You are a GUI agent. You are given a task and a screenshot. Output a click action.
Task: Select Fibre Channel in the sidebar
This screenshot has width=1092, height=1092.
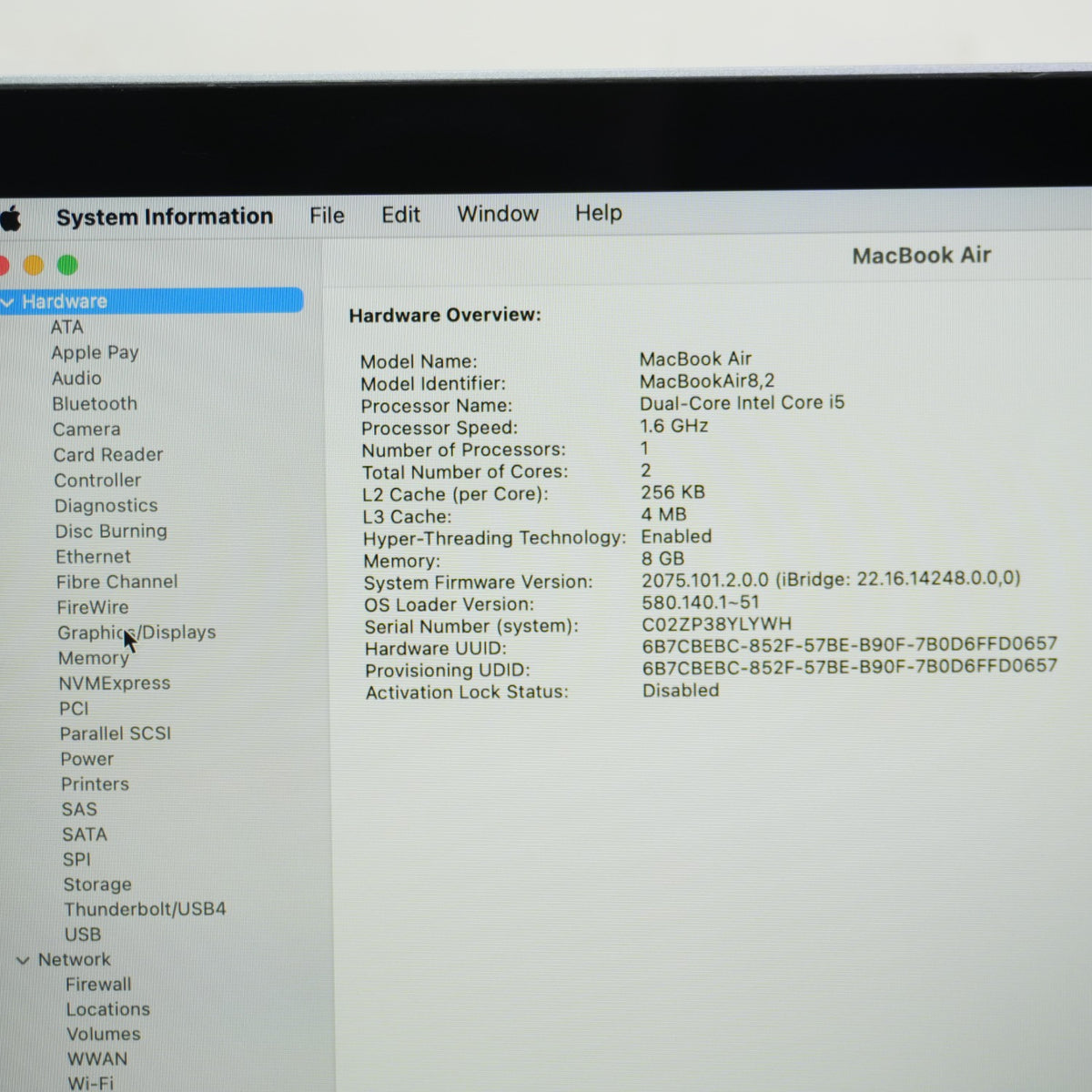(117, 581)
